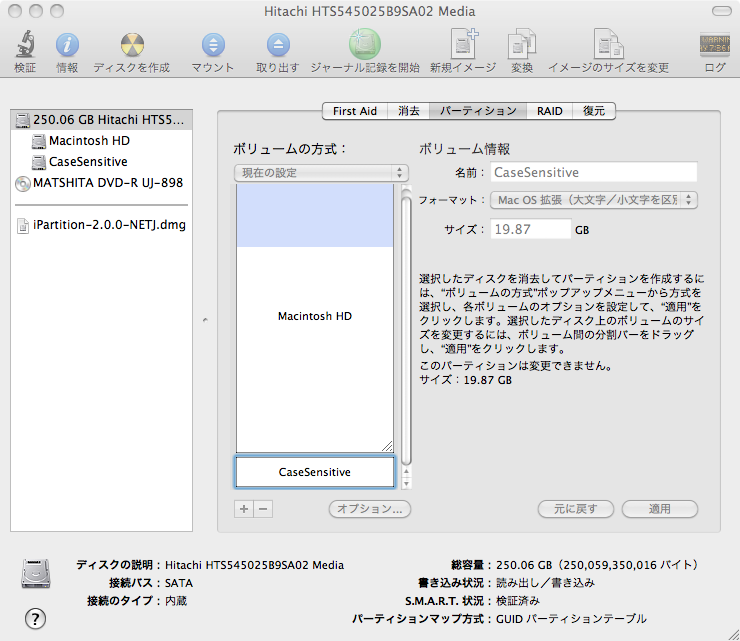Click the Convert (変換) toolbar icon

tap(521, 44)
